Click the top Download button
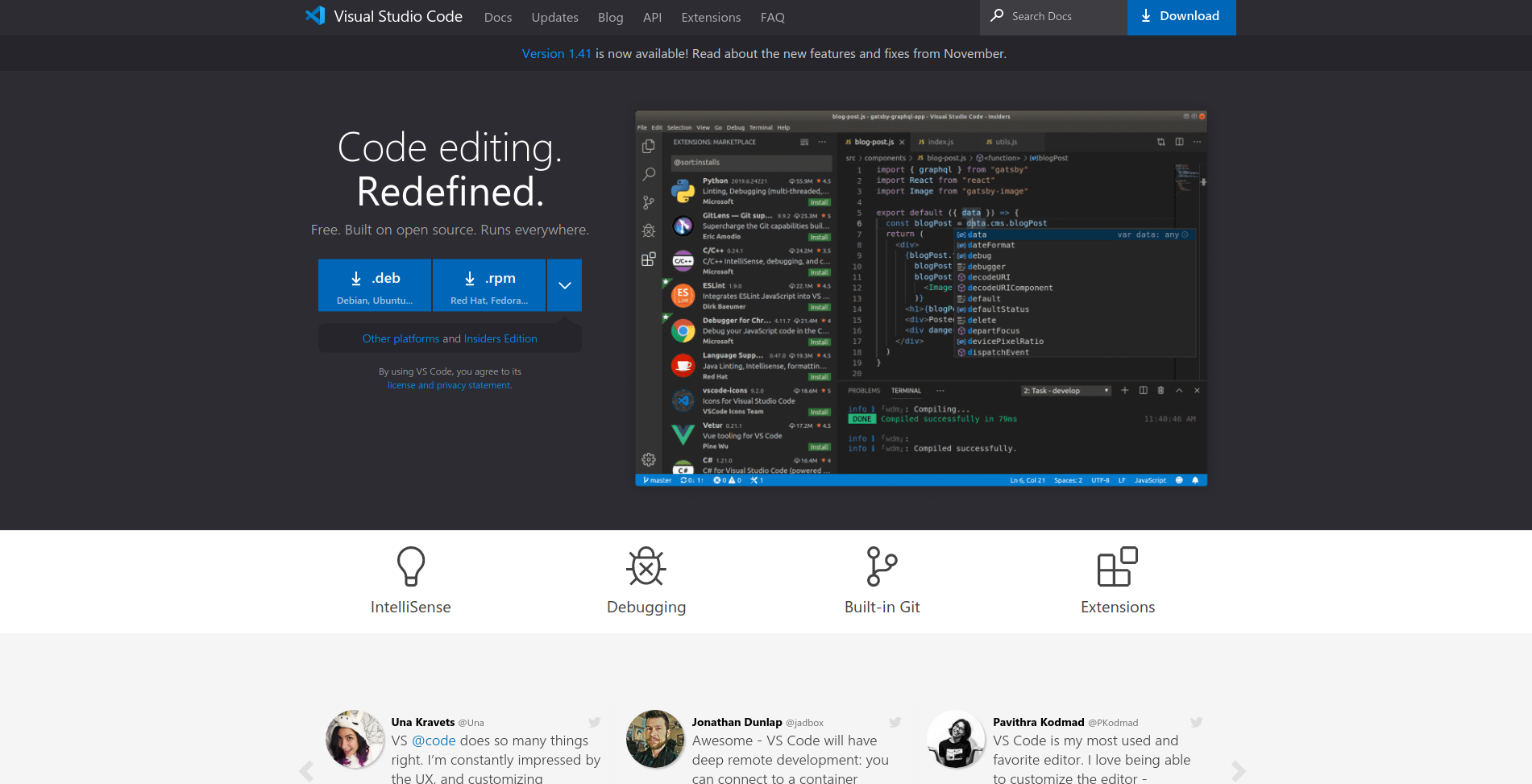This screenshot has width=1532, height=784. pyautogui.click(x=1181, y=17)
